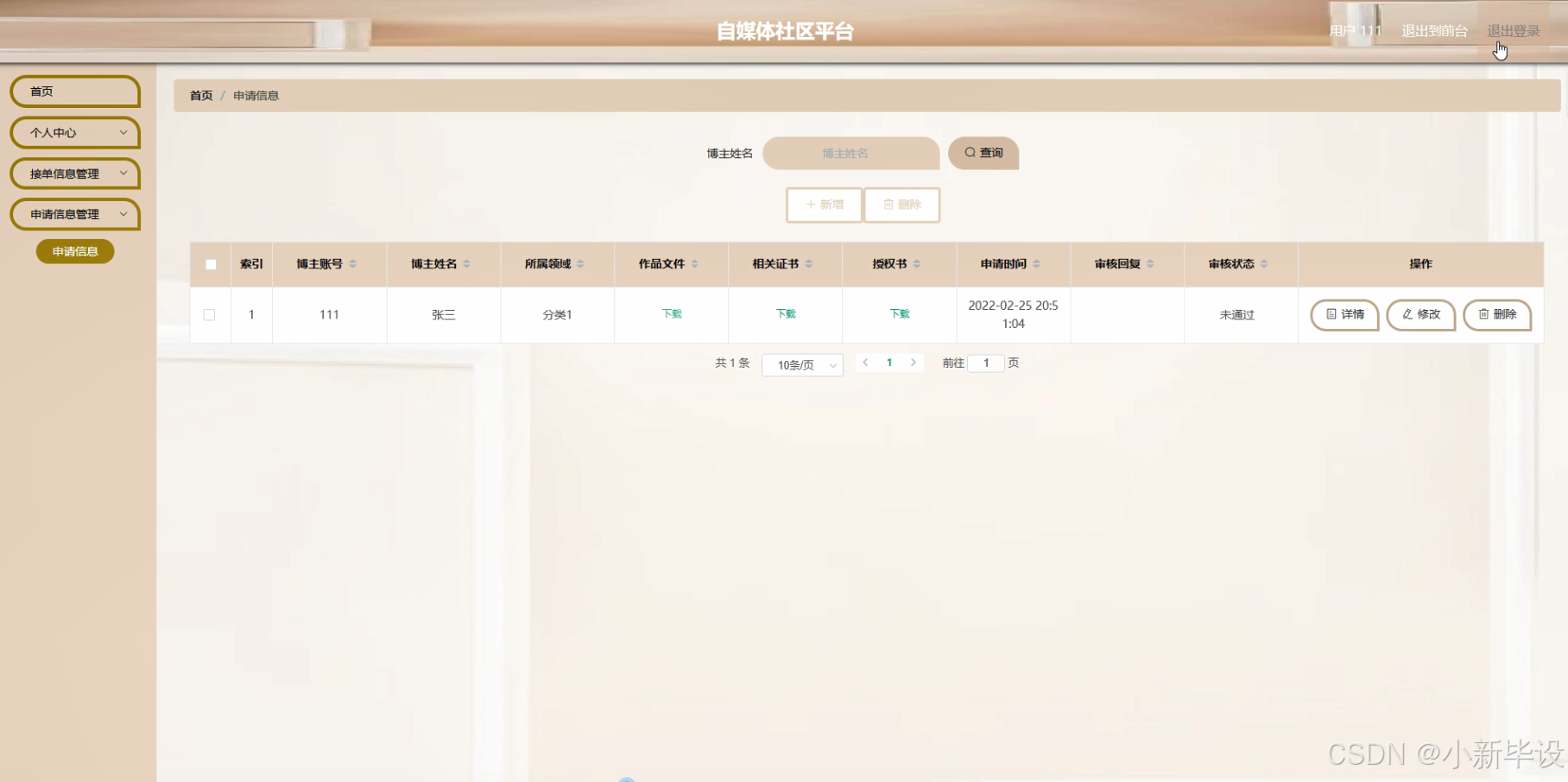1568x782 pixels.
Task: Click the previous-page arrow in pagination
Action: [x=865, y=363]
